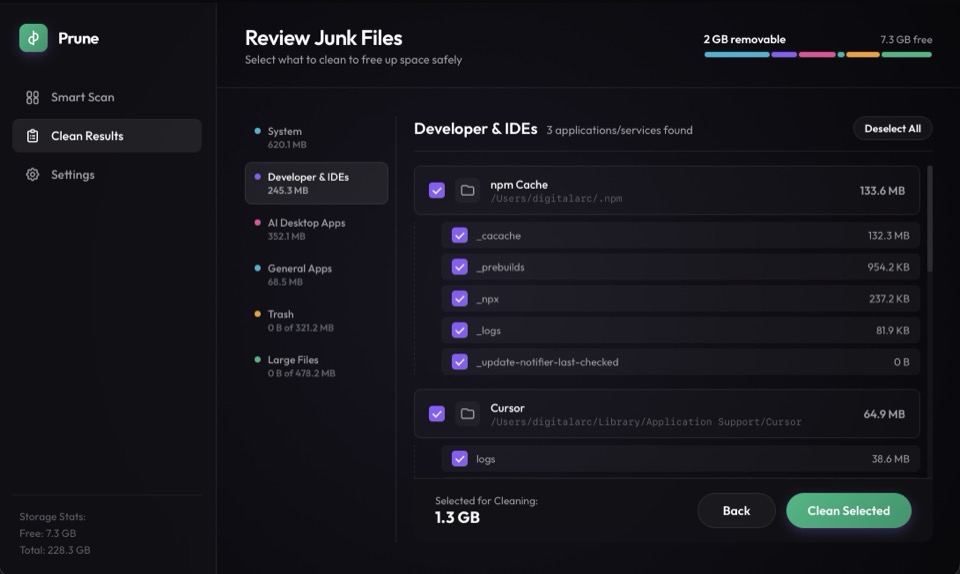This screenshot has width=960, height=574.
Task: Click the file list vertical scrollbar
Action: tap(929, 218)
